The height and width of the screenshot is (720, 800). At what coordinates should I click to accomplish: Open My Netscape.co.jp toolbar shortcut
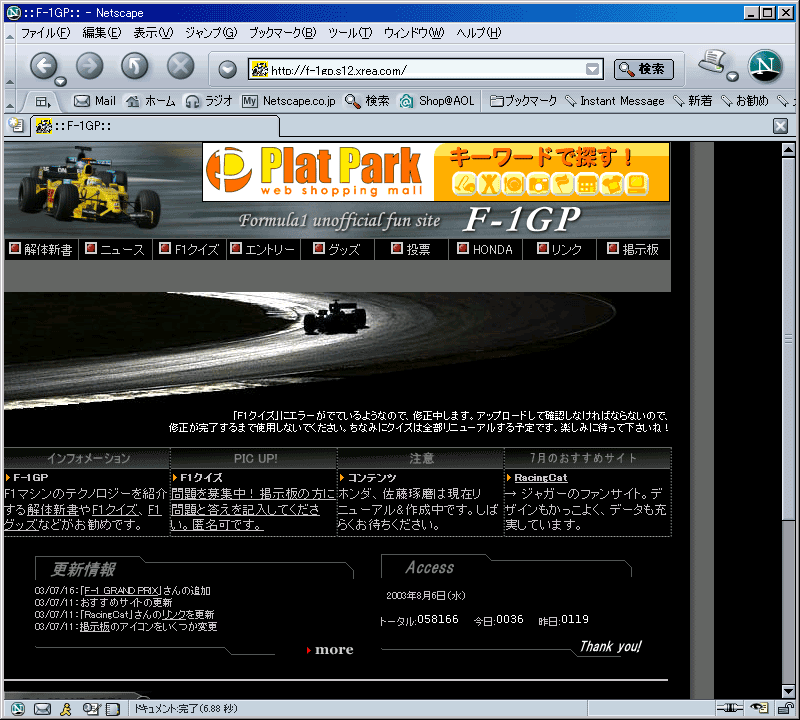point(289,101)
